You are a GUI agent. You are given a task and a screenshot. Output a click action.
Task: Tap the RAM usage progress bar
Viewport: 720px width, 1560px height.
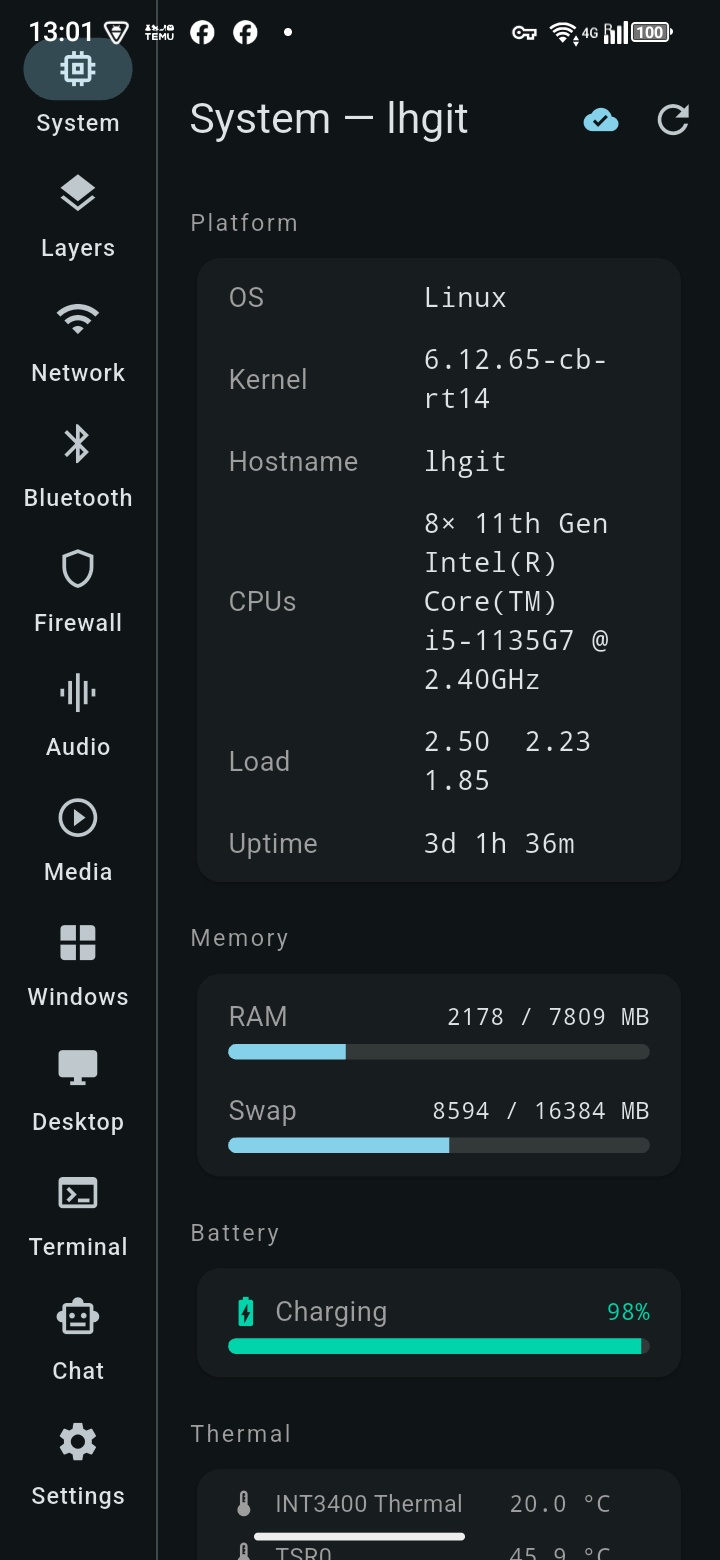[x=439, y=1052]
